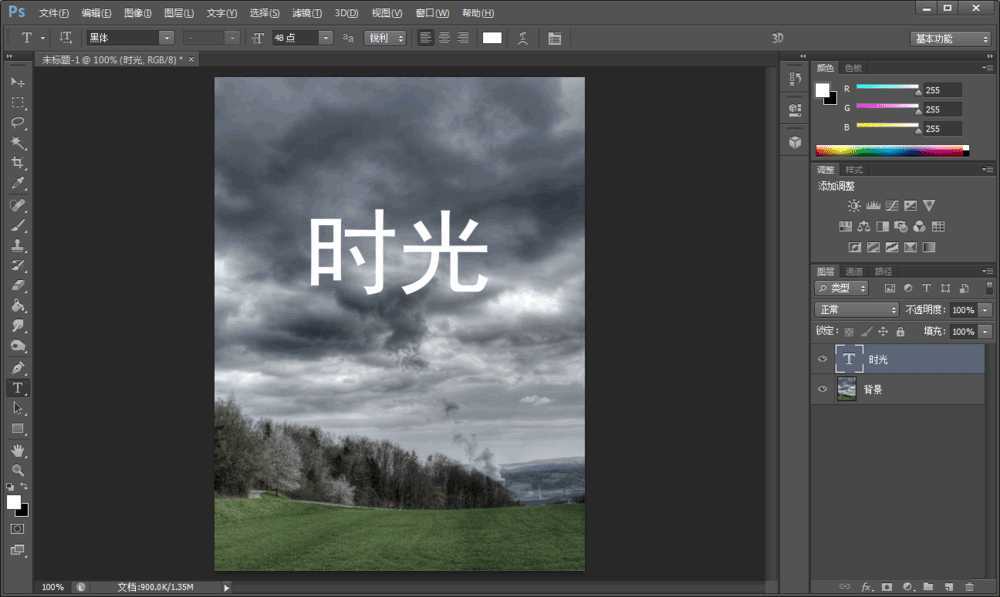
Task: Open the 滤镜 menu
Action: click(x=305, y=13)
